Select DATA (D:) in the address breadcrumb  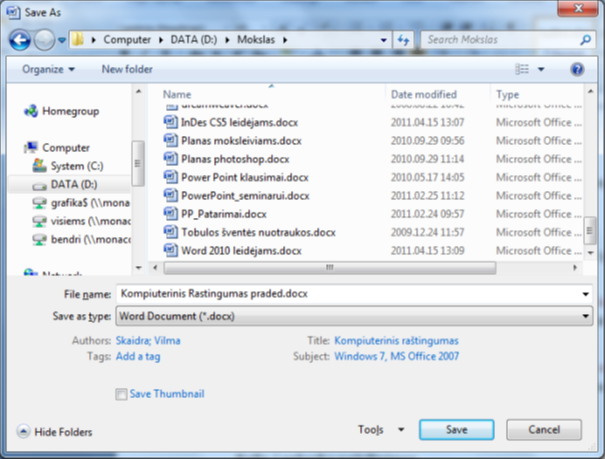(194, 39)
